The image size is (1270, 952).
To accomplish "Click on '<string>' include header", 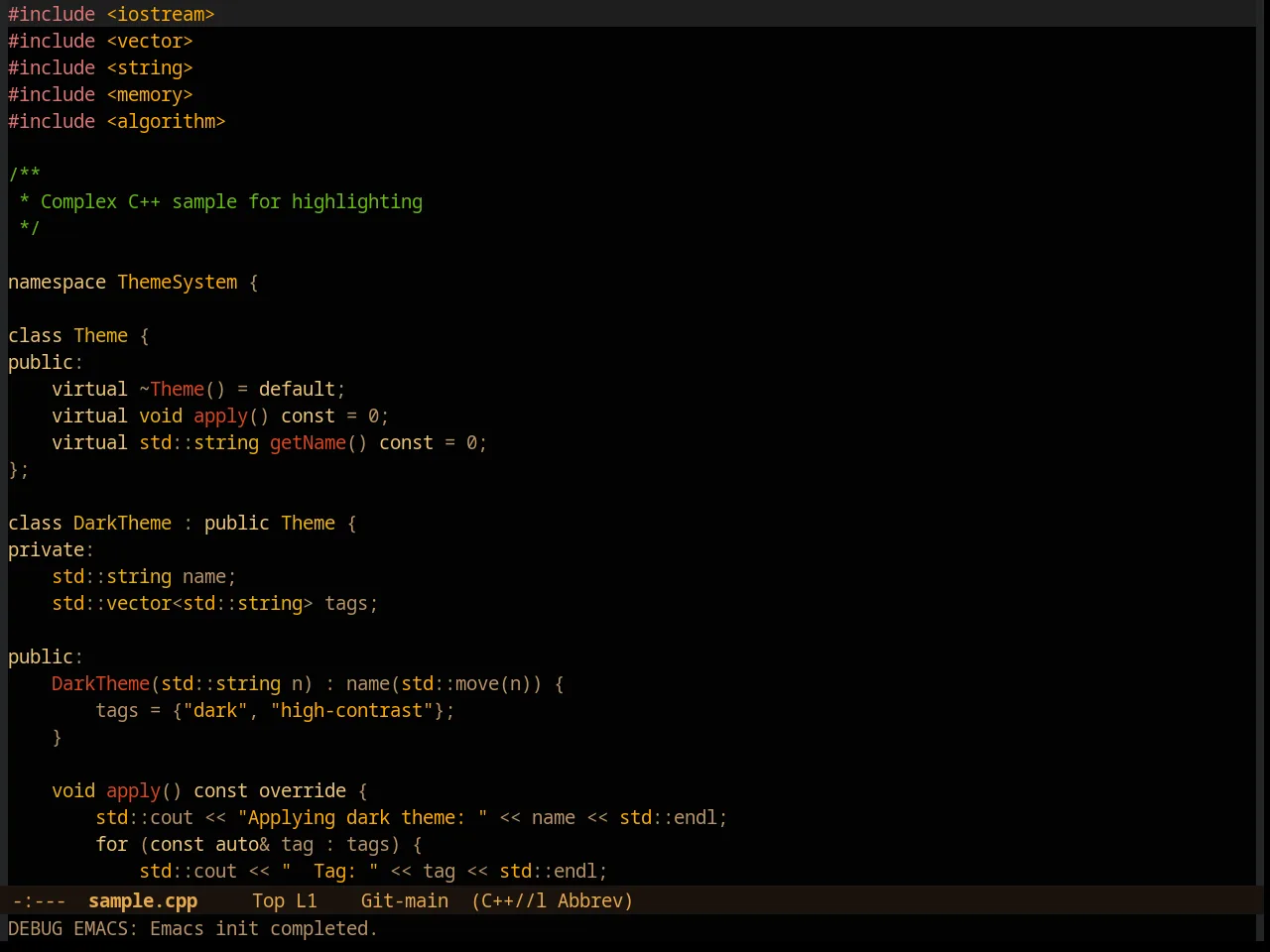I will (x=150, y=67).
